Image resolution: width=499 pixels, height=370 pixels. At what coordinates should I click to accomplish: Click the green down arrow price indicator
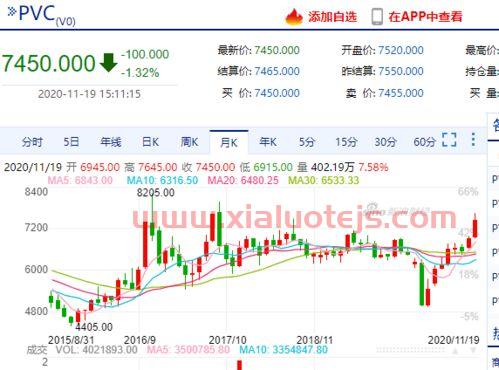[x=108, y=63]
